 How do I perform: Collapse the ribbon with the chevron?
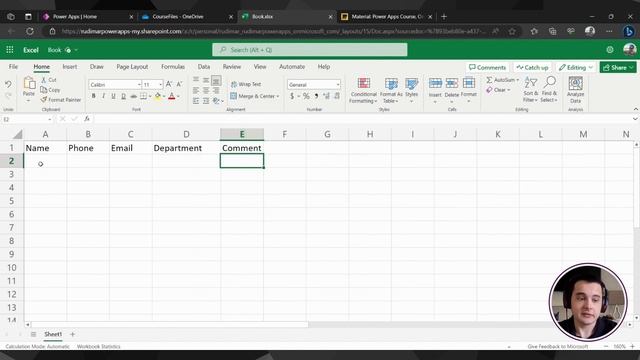pos(636,109)
